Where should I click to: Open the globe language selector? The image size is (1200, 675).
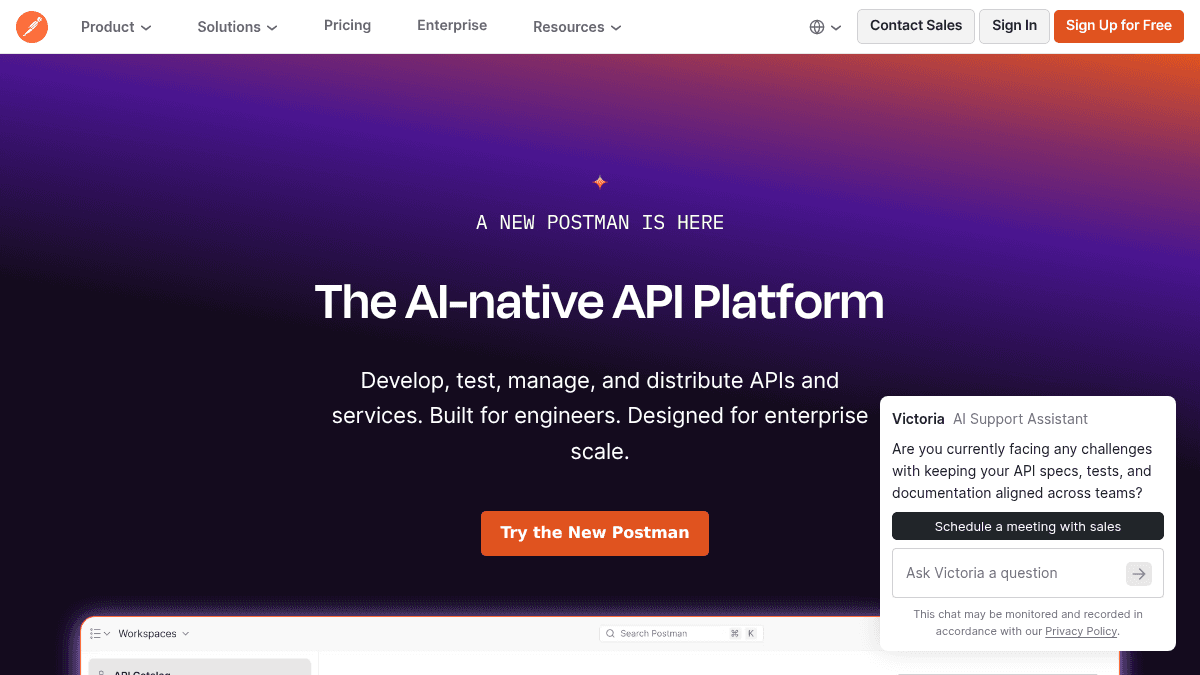(x=825, y=27)
